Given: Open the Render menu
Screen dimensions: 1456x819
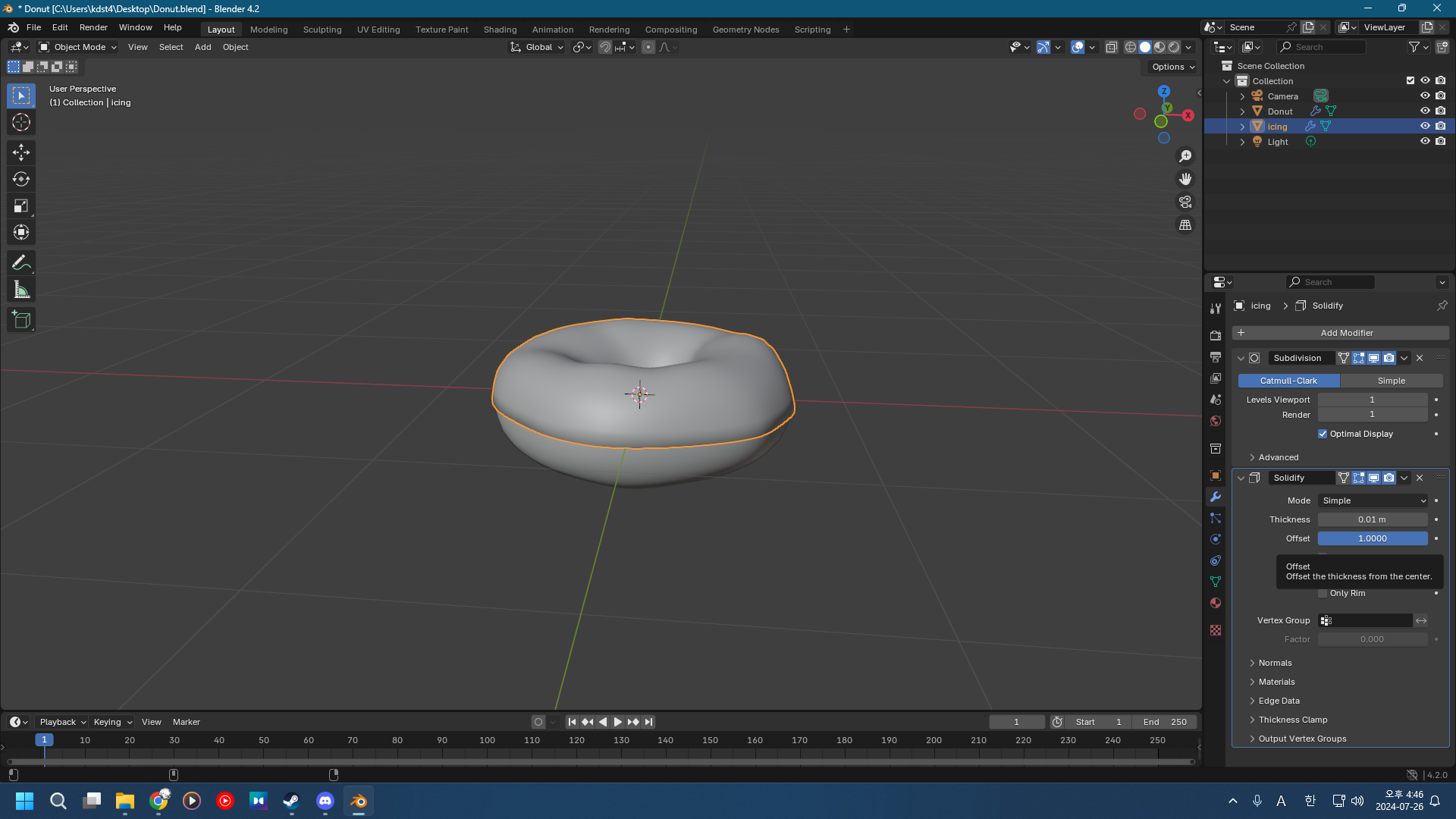Looking at the screenshot, I should (93, 27).
